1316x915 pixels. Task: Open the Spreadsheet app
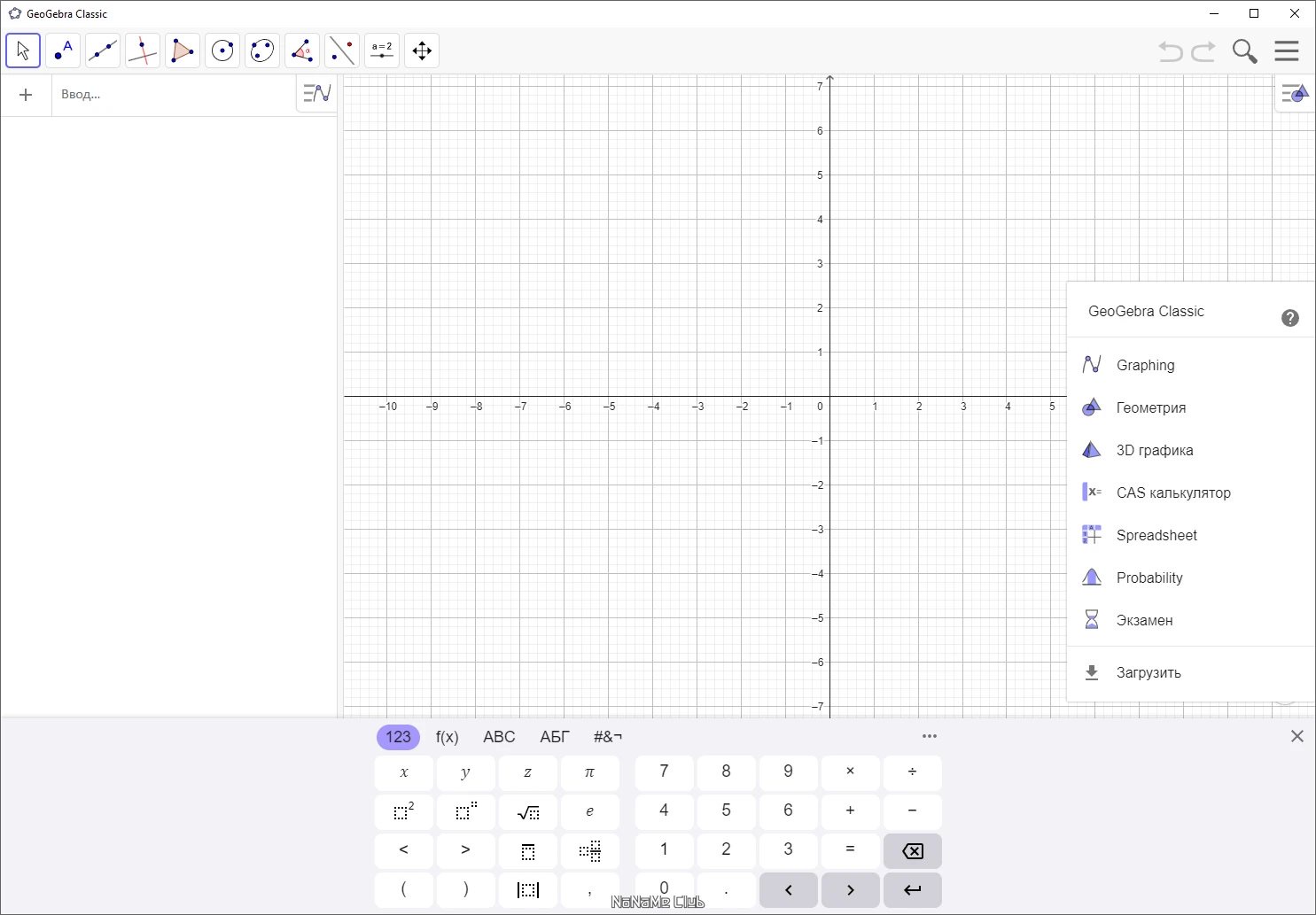tap(1191, 535)
